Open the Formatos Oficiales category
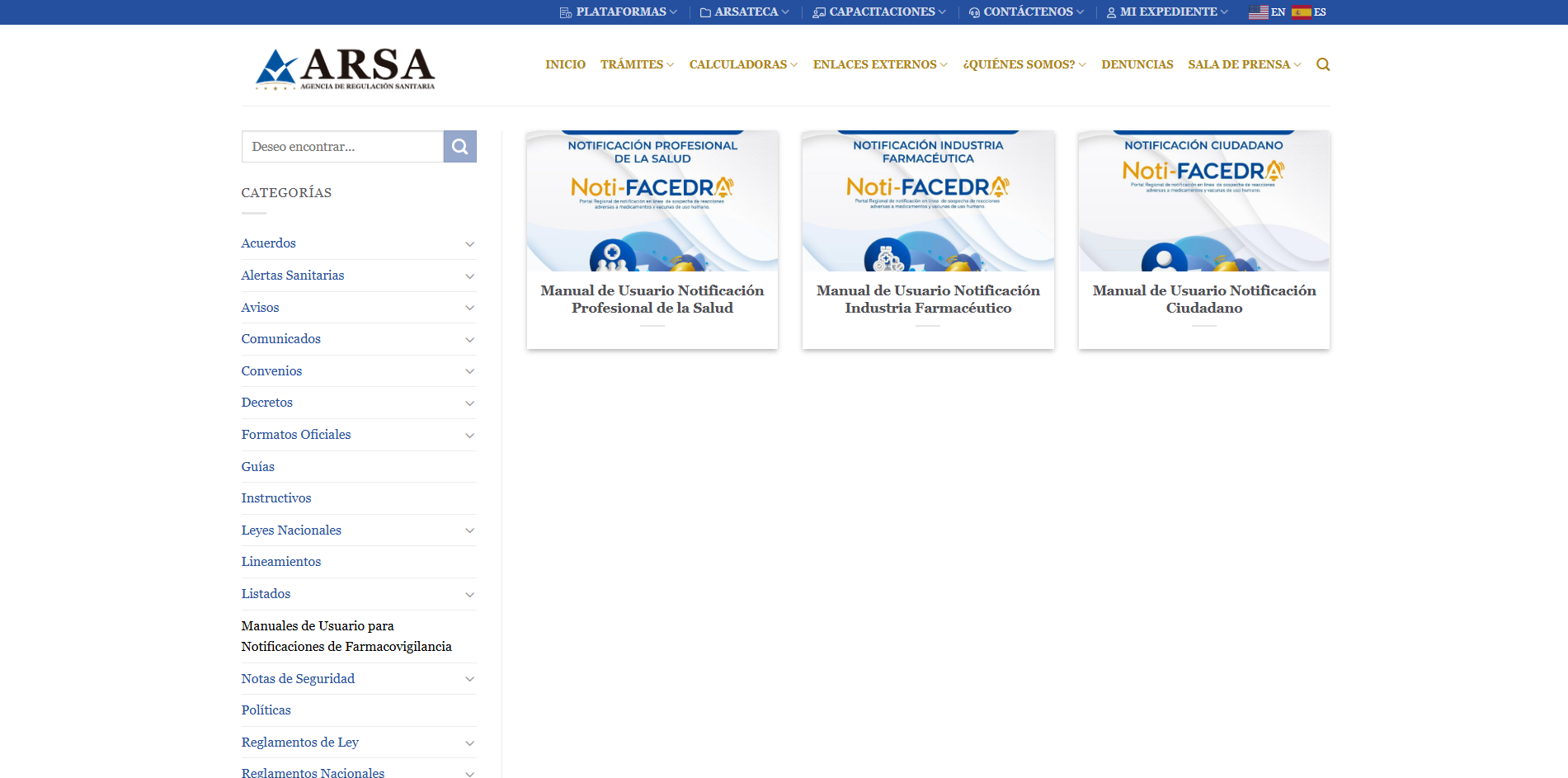 (296, 435)
